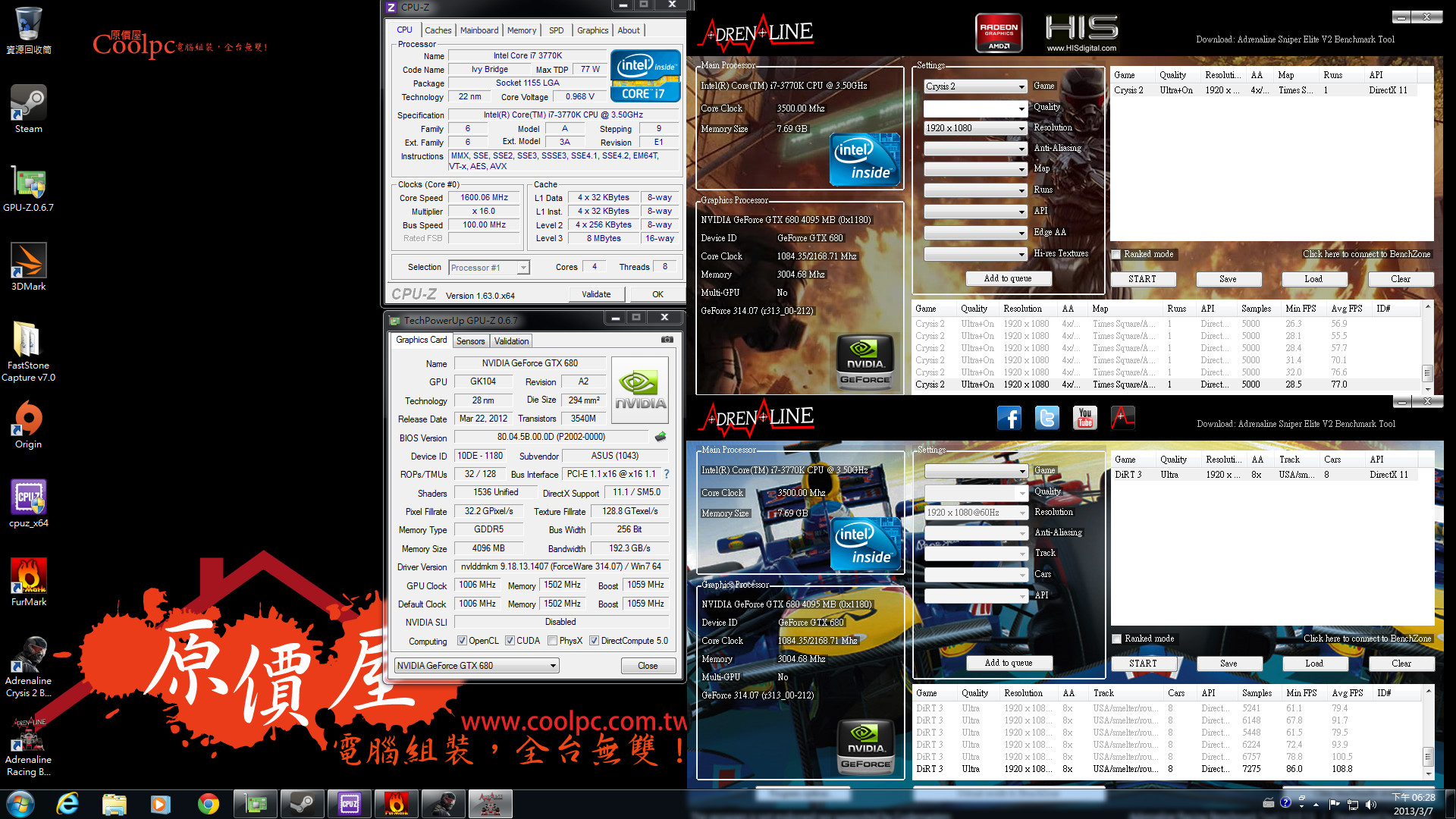Switch to the SPD tab in CPU-Z
This screenshot has height=819, width=1456.
(x=557, y=30)
